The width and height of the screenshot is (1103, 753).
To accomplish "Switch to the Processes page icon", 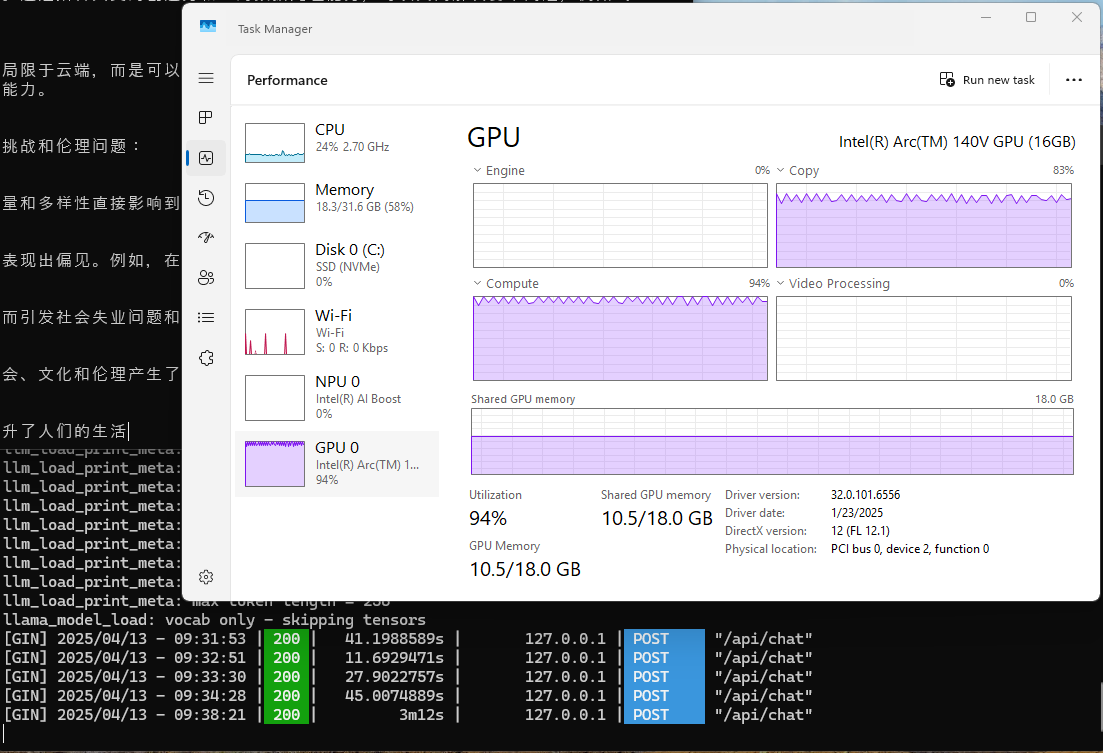I will [x=206, y=118].
